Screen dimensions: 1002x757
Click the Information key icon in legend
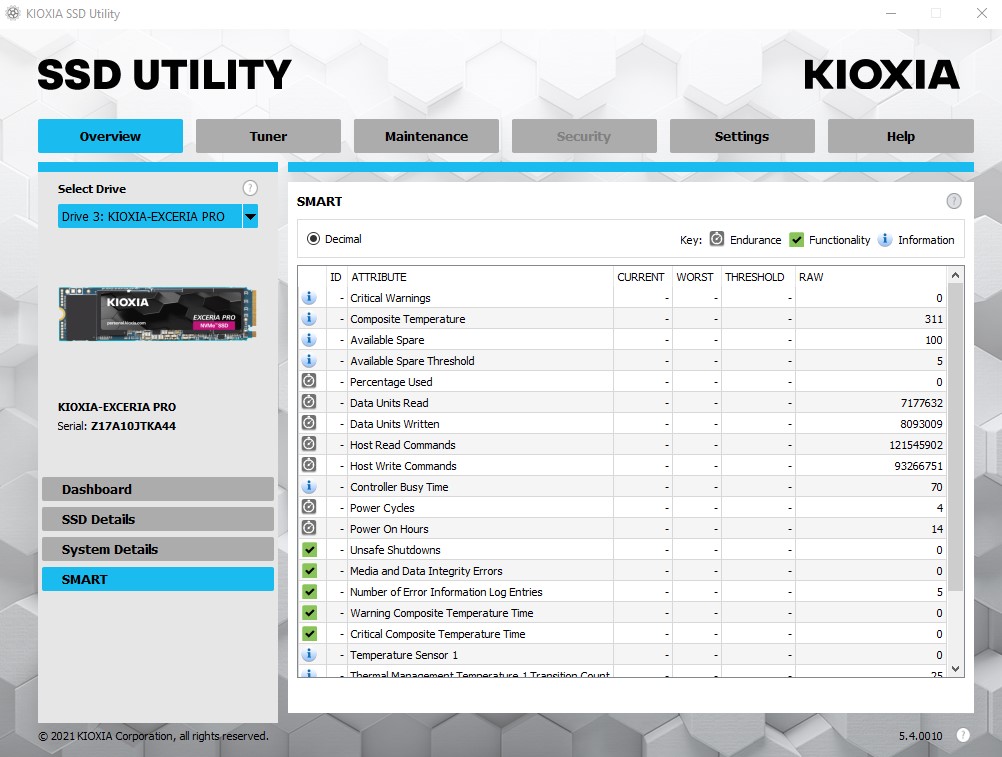point(885,240)
